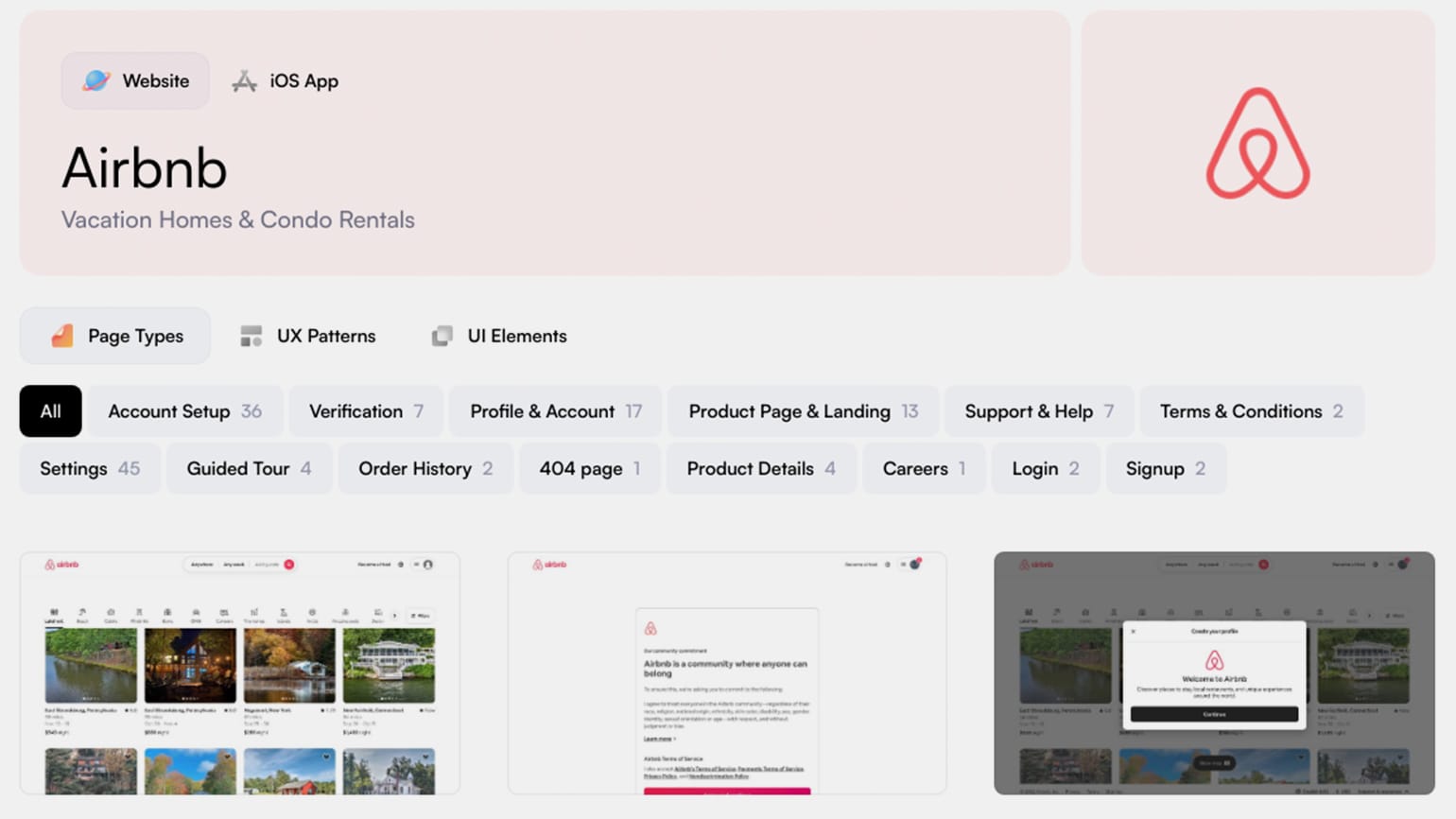Filter by Product Page & Landing

804,410
